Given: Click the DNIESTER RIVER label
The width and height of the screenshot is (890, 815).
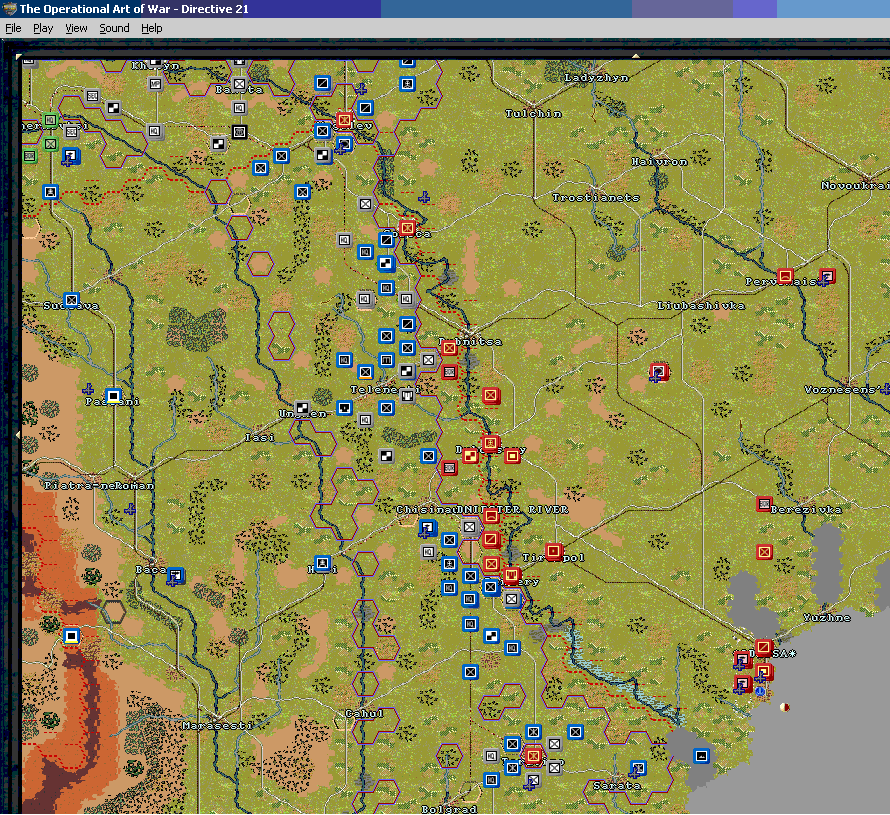Looking at the screenshot, I should tap(512, 510).
